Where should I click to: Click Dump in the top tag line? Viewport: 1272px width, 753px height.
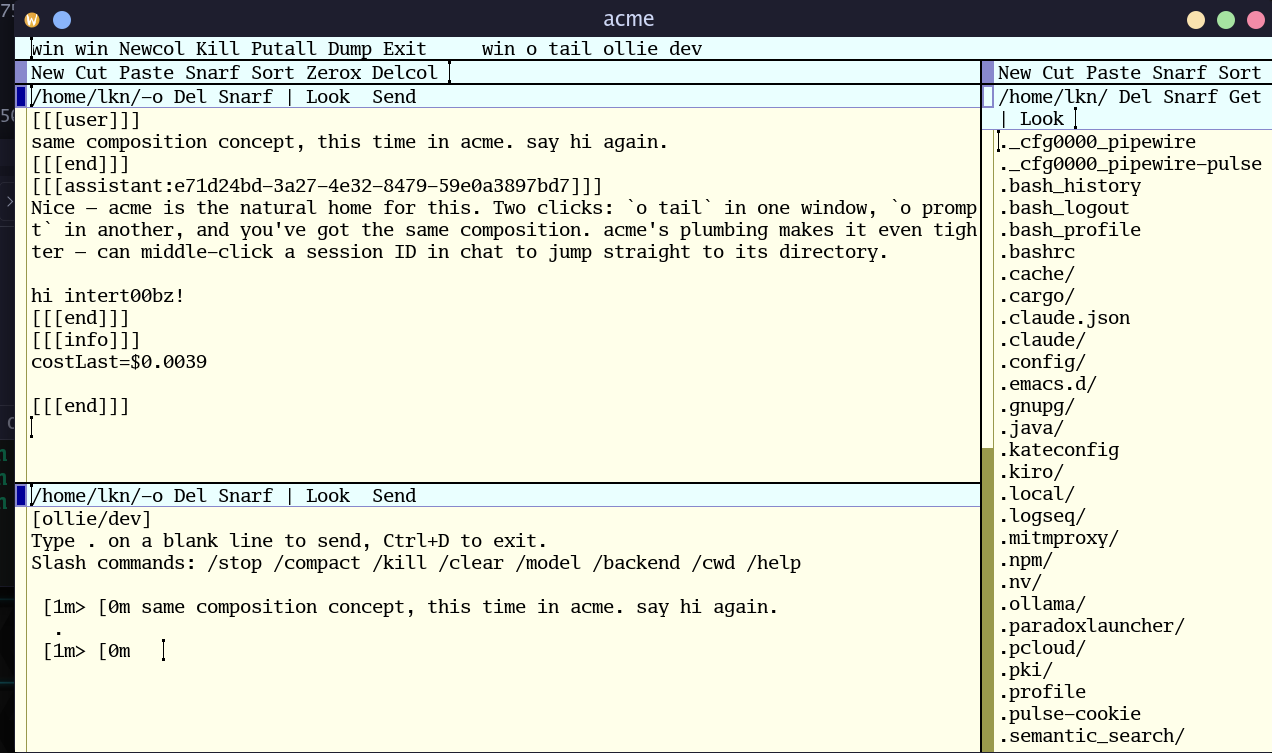pos(350,49)
